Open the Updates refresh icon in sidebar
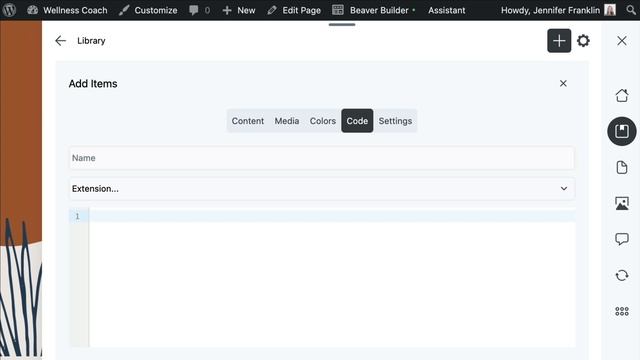 coord(622,276)
